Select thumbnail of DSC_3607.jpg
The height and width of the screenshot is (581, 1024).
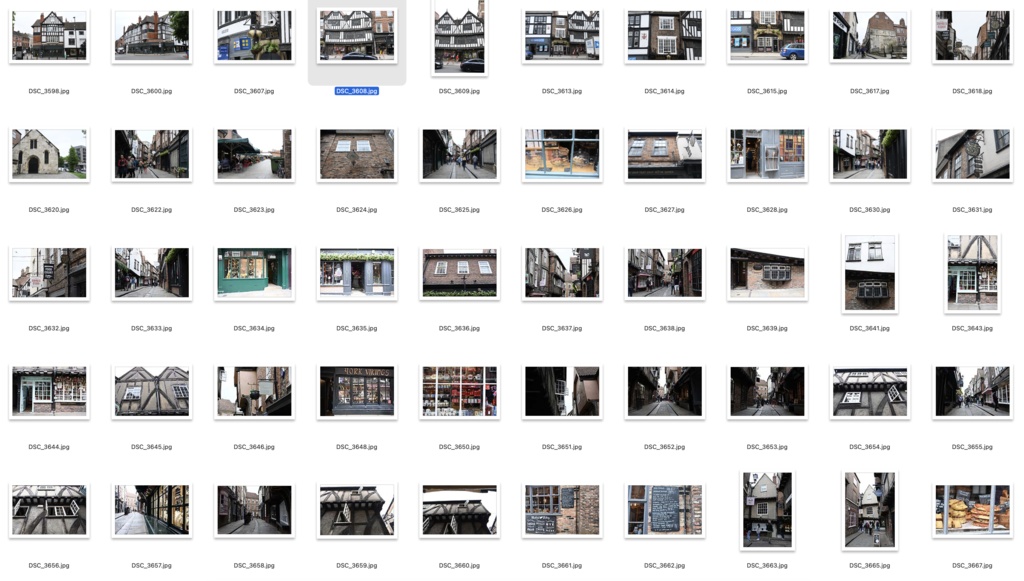tap(254, 36)
